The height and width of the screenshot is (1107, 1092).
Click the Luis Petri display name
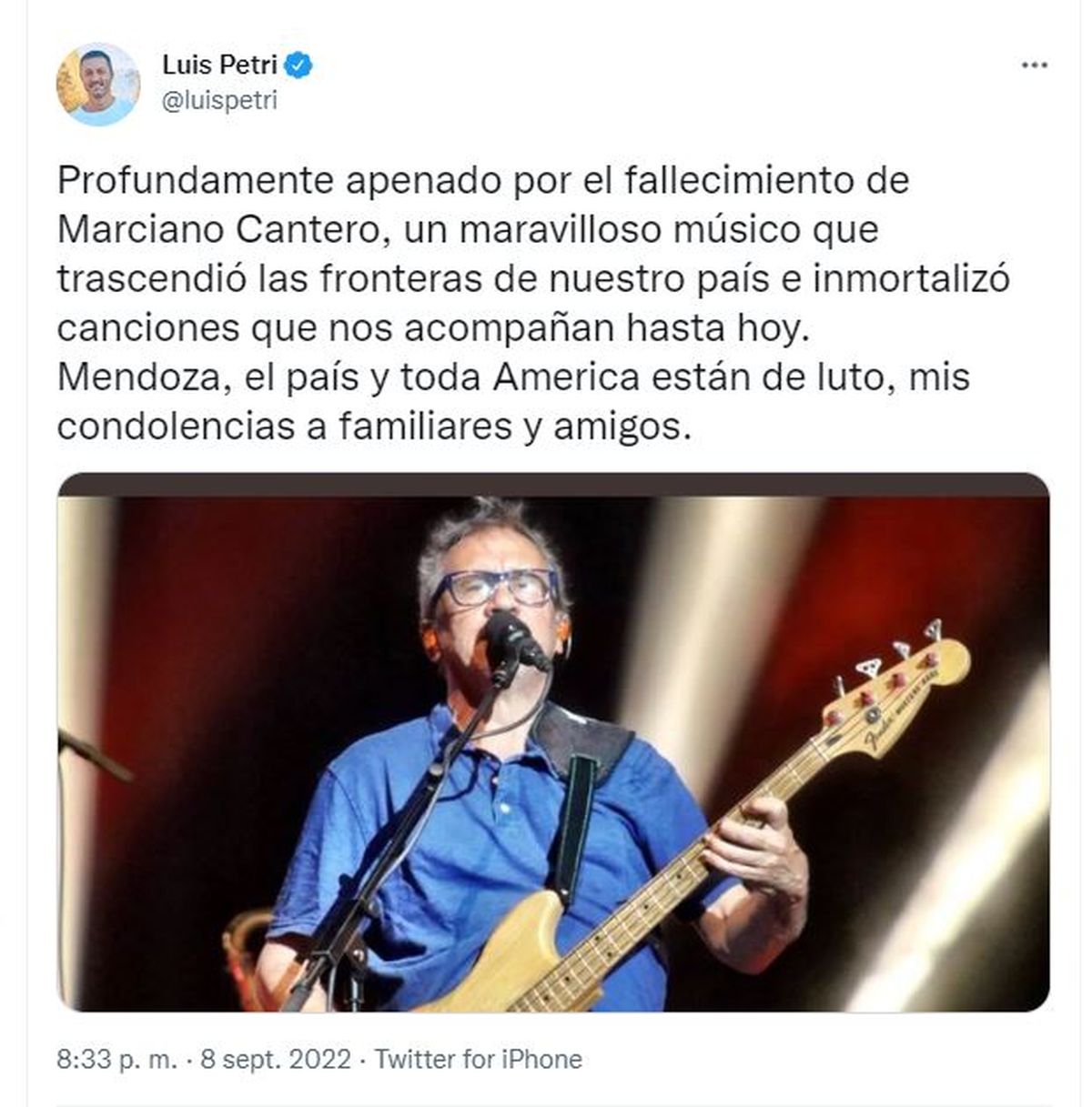(219, 65)
